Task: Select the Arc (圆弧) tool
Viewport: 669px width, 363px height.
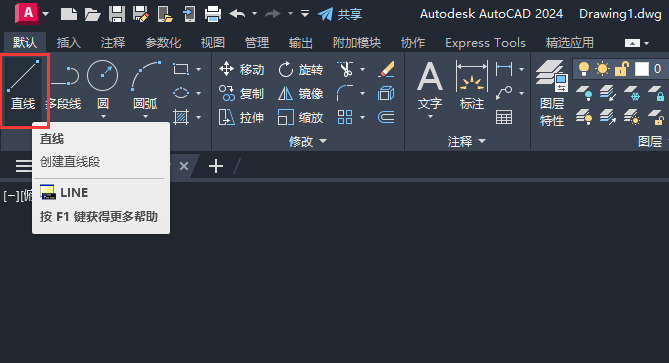Action: [145, 84]
